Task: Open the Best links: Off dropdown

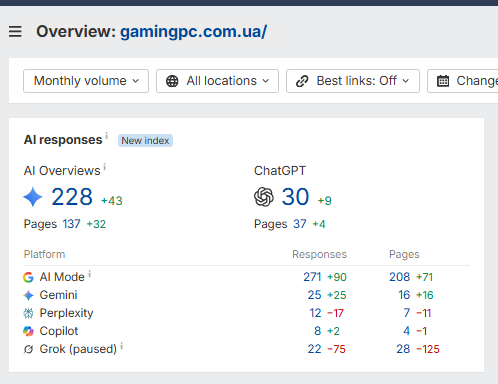Action: (x=353, y=81)
